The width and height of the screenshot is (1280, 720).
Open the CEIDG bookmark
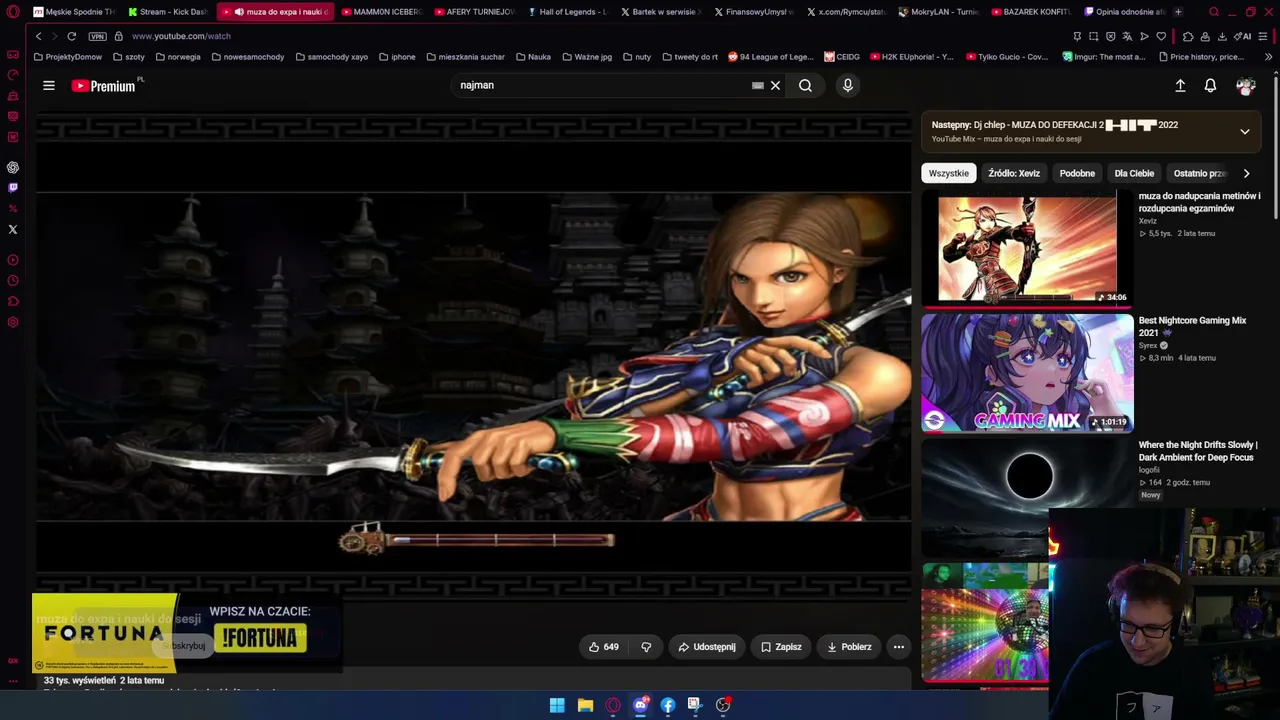click(x=841, y=57)
